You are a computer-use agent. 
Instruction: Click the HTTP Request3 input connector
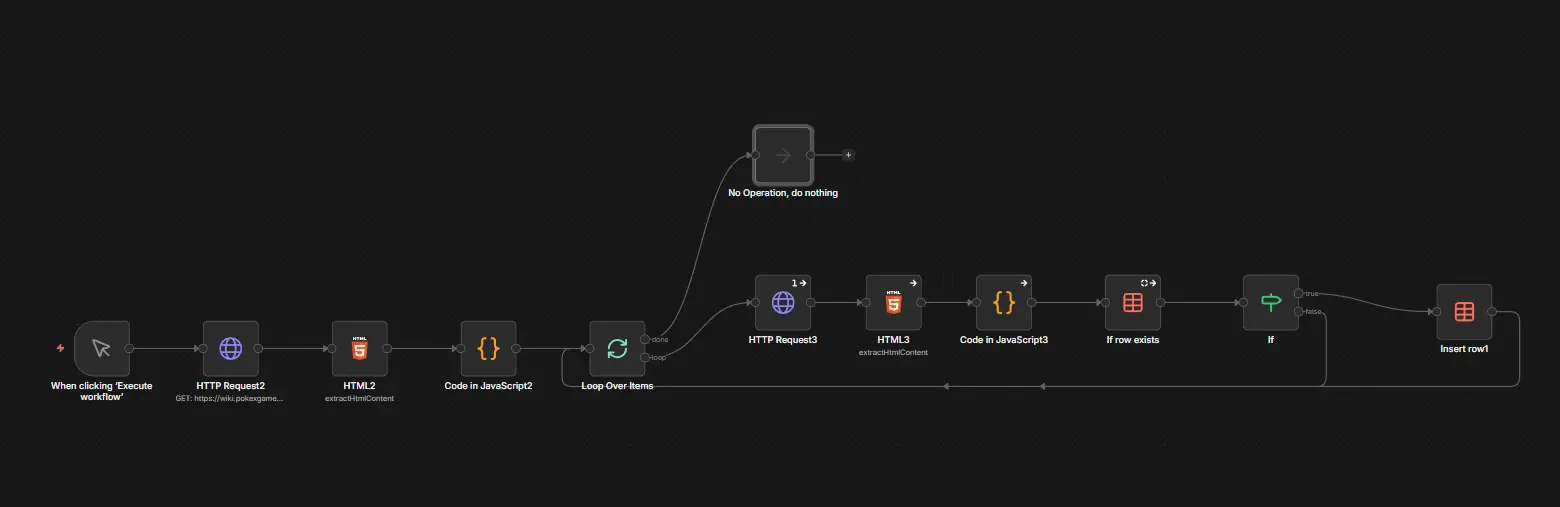tap(755, 302)
